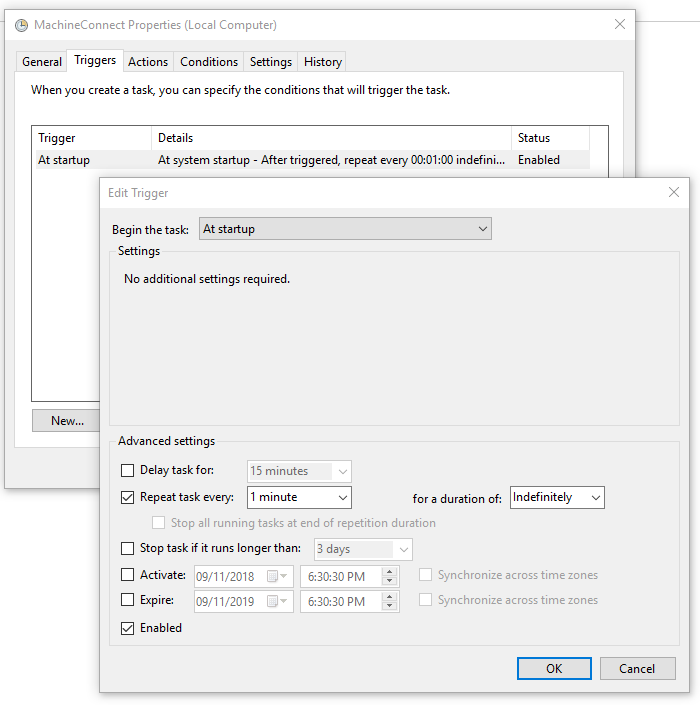Uncheck Repeat task every checkbox
The width and height of the screenshot is (700, 705).
pyautogui.click(x=127, y=497)
